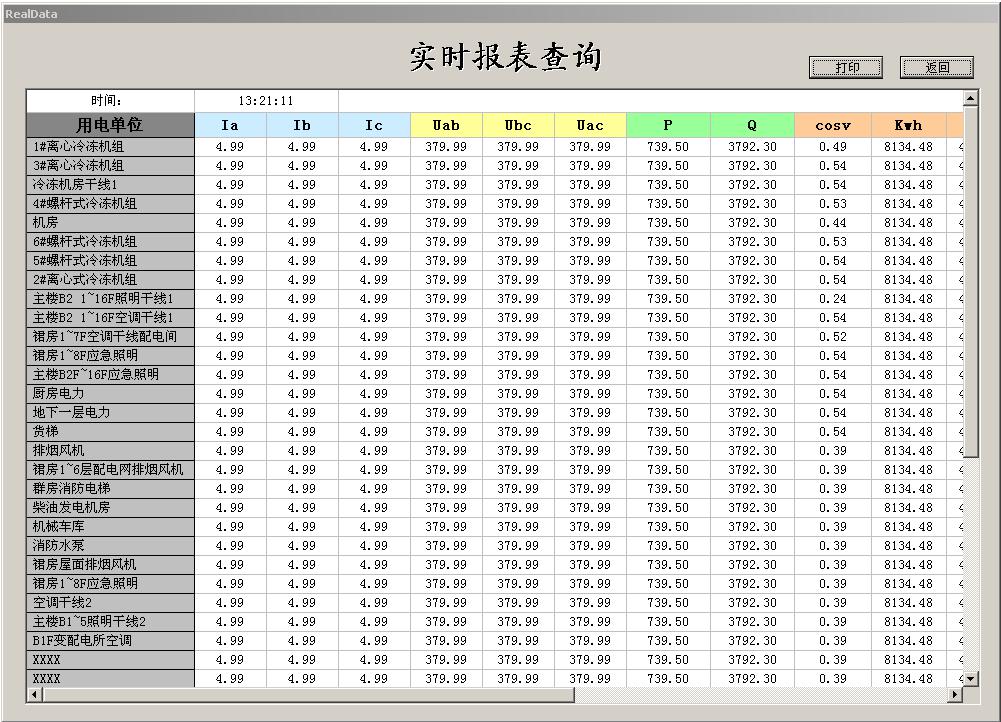
Task: Select row B1F变配电所空调
Action: 110,641
